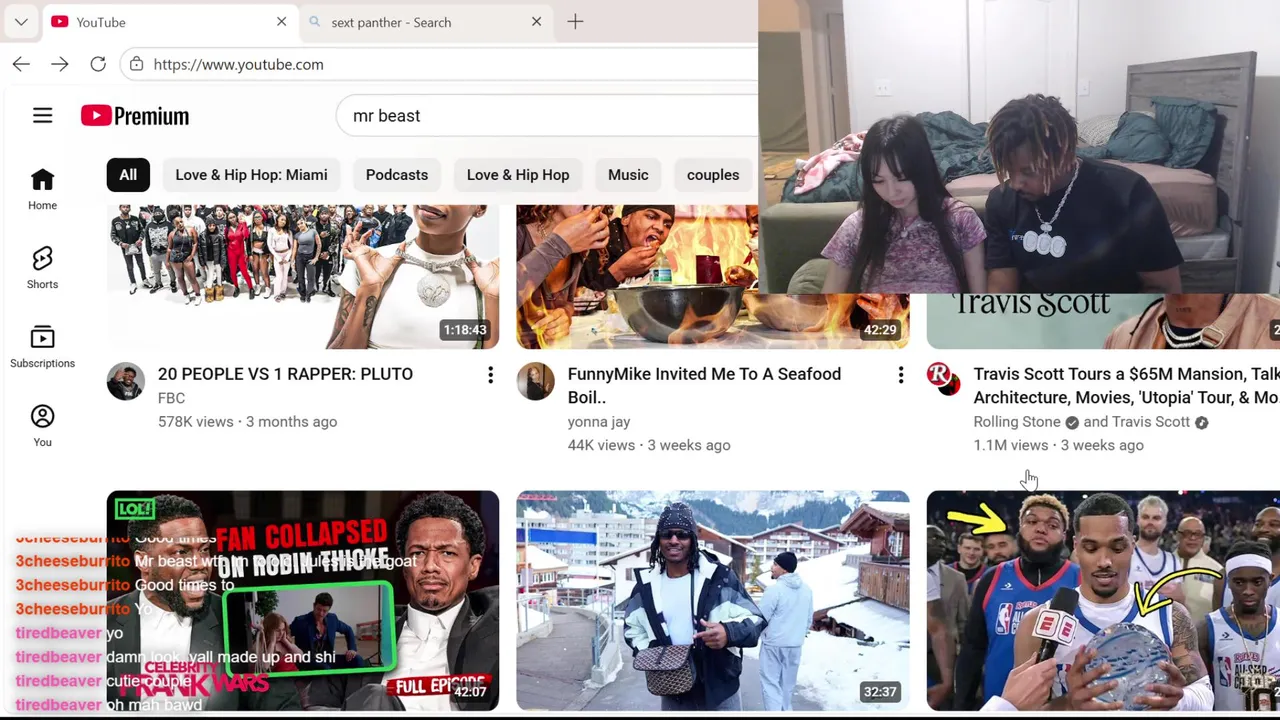Open Travis Scott Tours a $65M Mansion title
This screenshot has width=1280, height=720.
[x=1126, y=385]
